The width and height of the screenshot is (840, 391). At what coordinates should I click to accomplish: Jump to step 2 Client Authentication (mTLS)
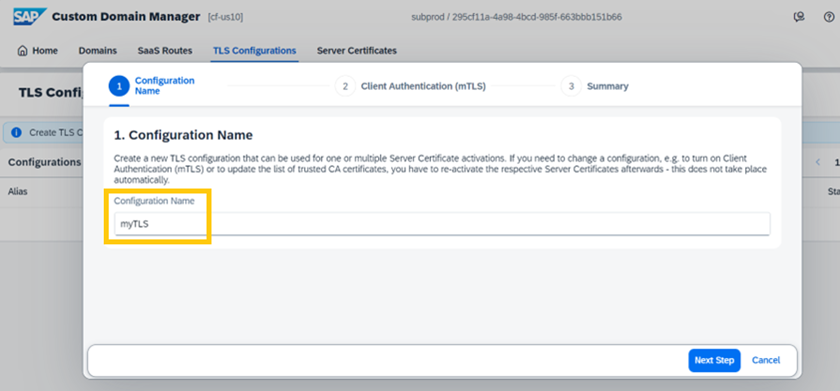click(x=410, y=86)
